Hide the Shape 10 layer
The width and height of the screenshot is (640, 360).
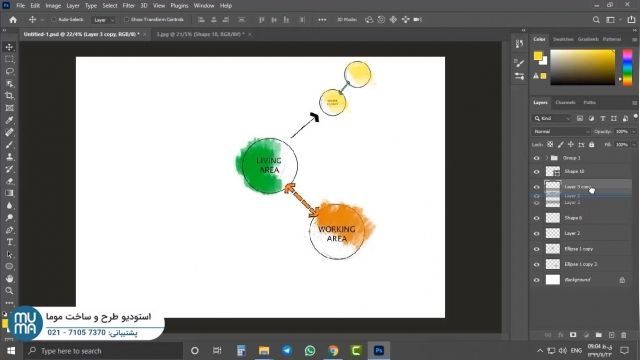[x=536, y=171]
